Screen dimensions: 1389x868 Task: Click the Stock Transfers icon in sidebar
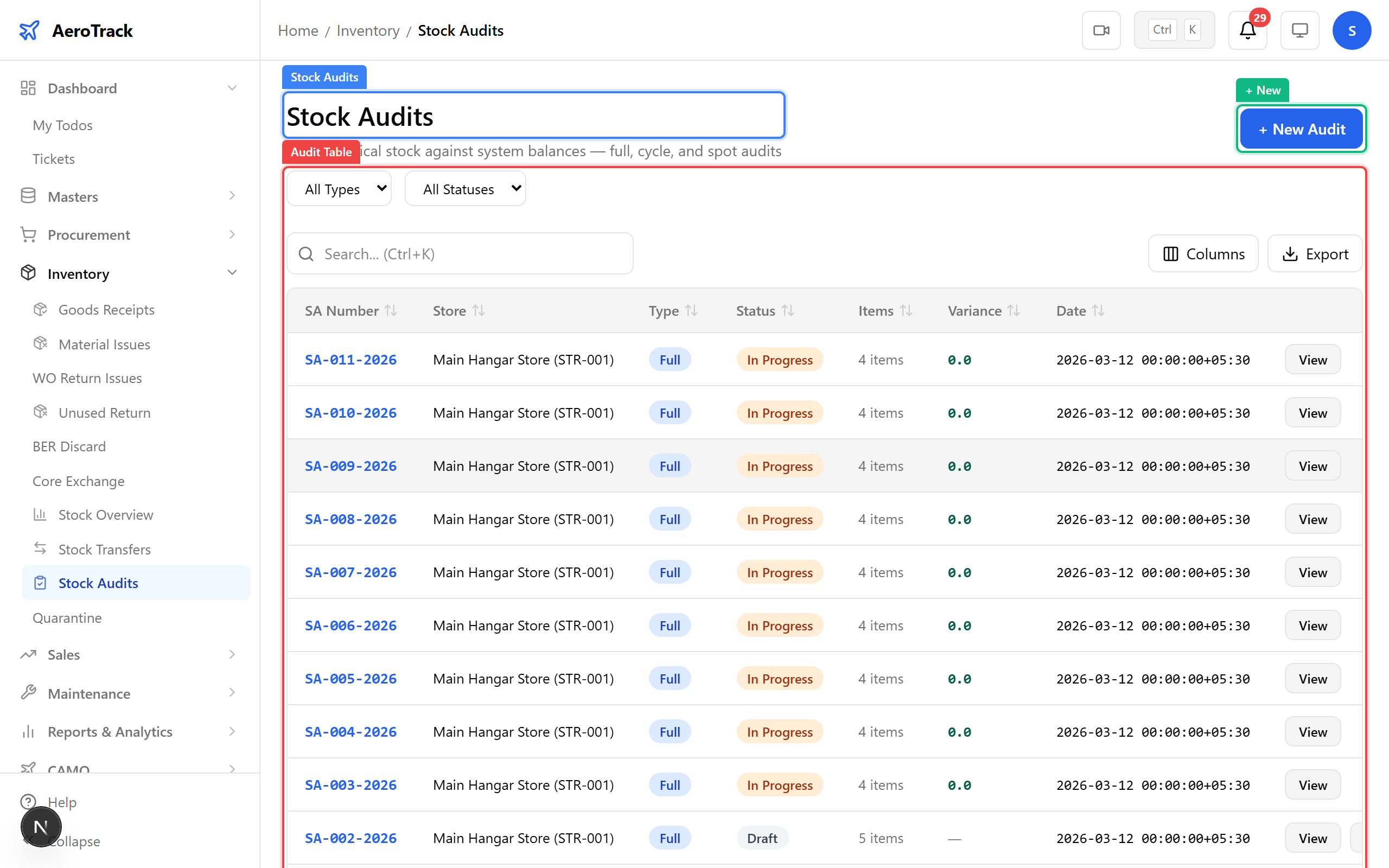pyautogui.click(x=40, y=549)
